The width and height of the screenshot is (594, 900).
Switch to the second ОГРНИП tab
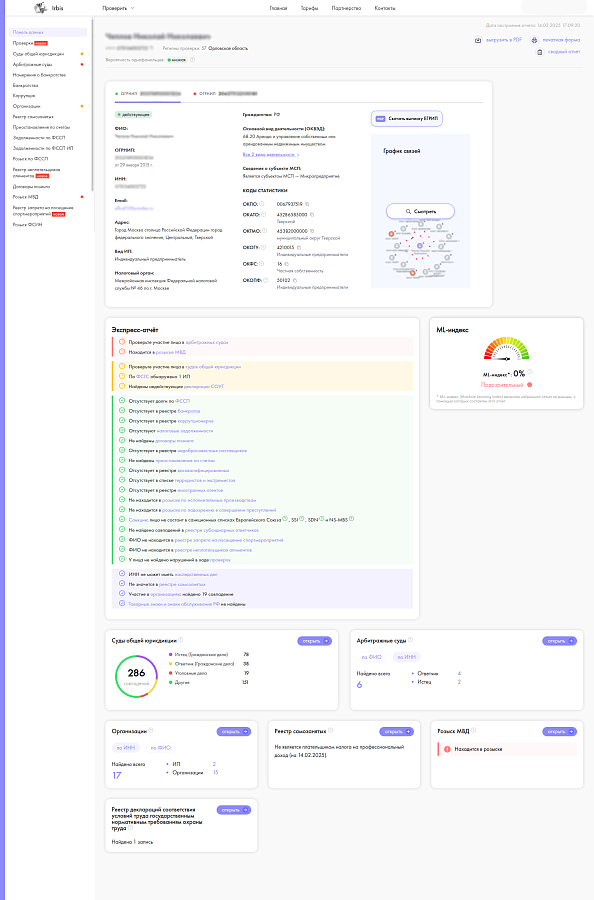(226, 93)
